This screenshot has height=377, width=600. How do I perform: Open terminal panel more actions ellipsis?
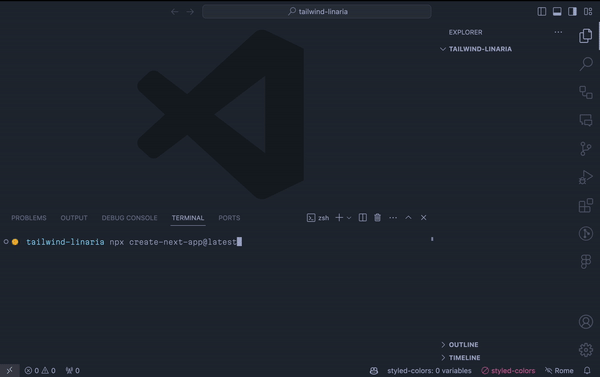click(x=393, y=217)
